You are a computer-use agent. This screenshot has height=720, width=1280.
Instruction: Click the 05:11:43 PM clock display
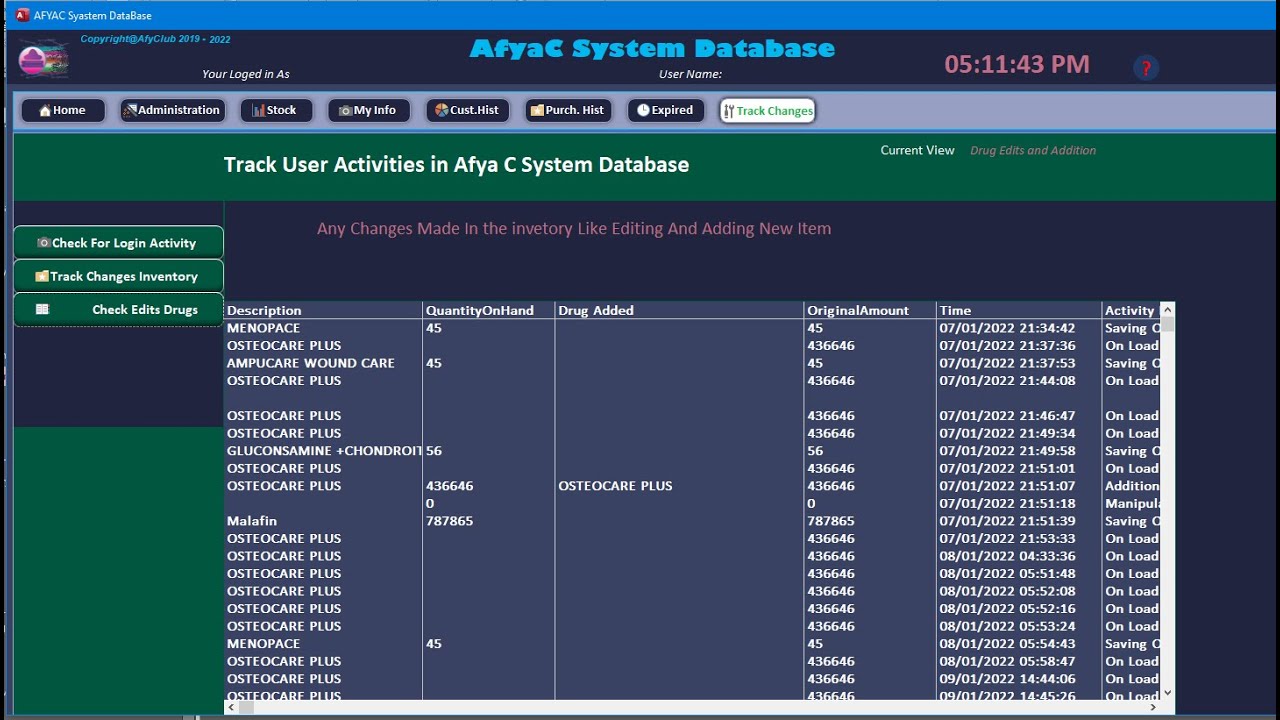click(1017, 64)
